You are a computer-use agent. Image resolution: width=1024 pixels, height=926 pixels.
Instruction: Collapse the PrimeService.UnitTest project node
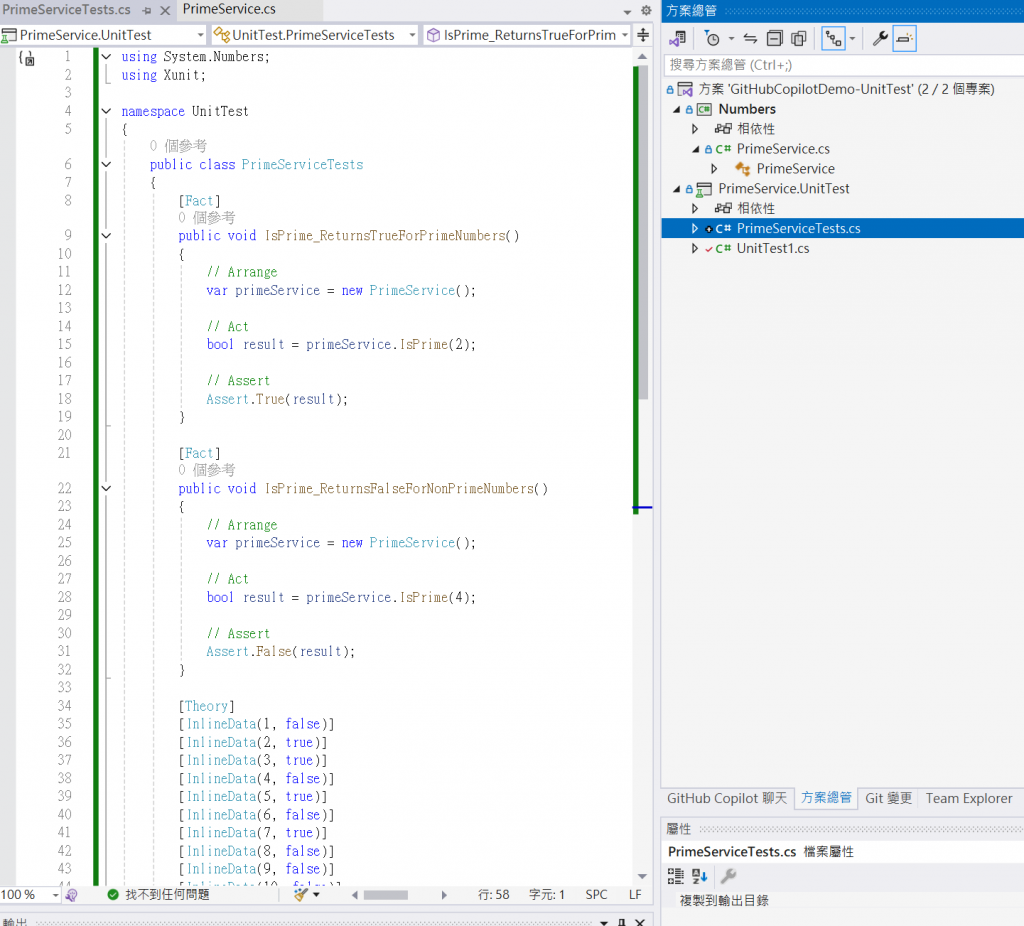click(677, 189)
